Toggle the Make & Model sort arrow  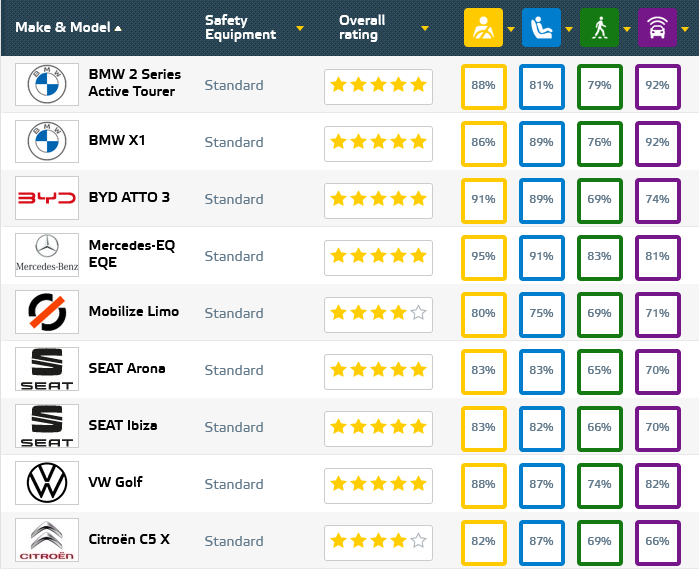pos(118,29)
